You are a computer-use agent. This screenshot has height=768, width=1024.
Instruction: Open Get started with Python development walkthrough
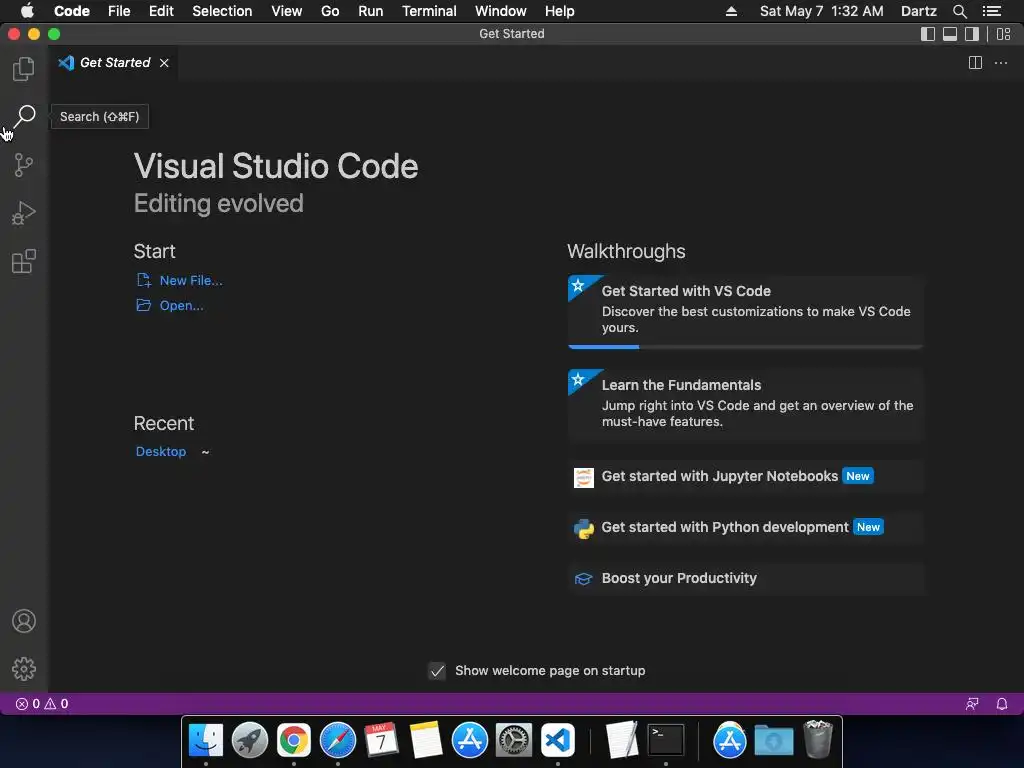[x=745, y=528]
